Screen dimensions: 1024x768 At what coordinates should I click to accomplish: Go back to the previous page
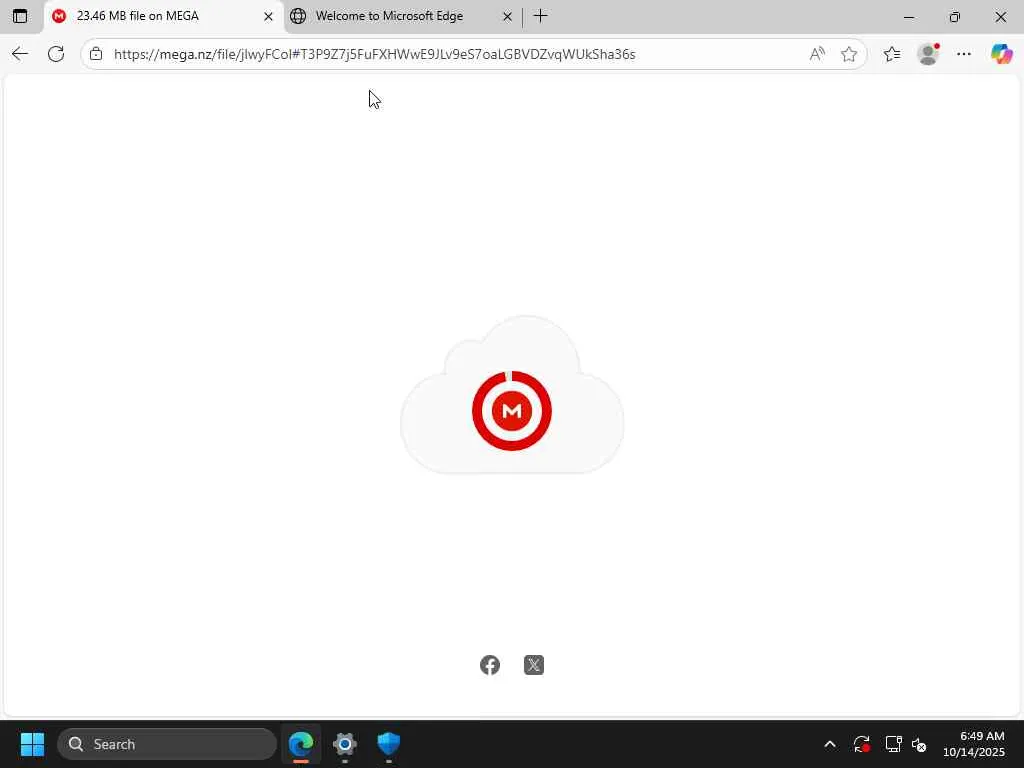point(20,54)
